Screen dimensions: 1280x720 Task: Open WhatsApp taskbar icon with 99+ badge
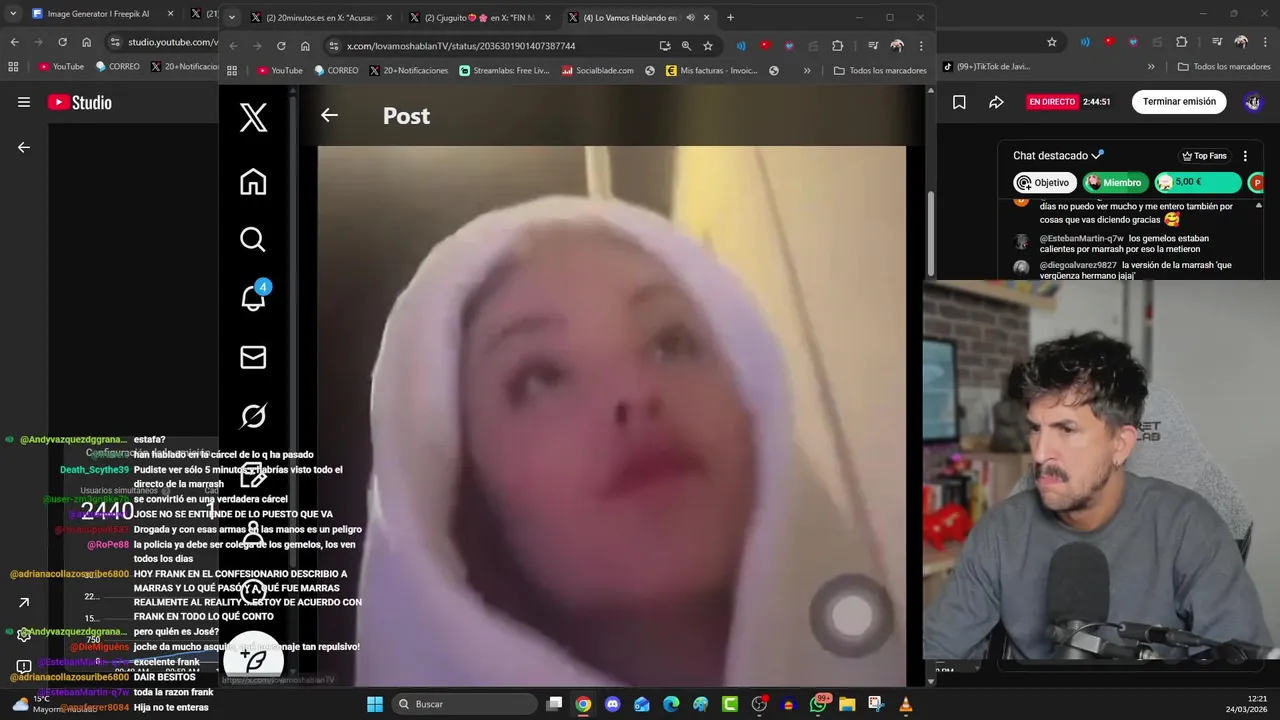(819, 704)
